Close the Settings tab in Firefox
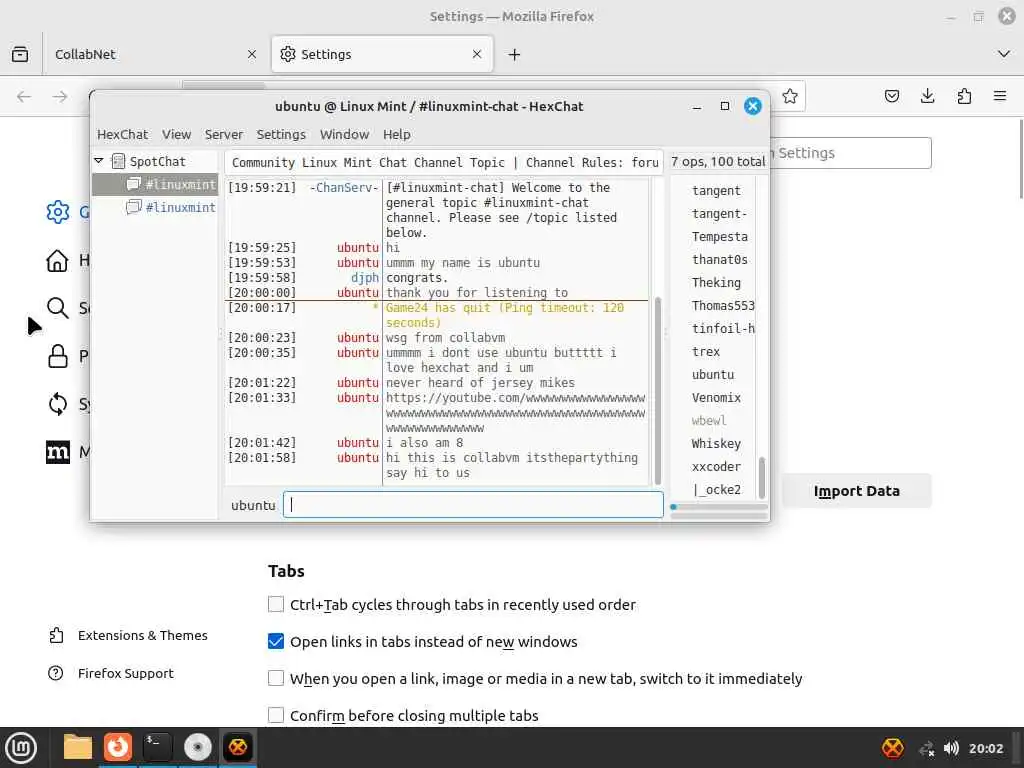 tap(477, 54)
